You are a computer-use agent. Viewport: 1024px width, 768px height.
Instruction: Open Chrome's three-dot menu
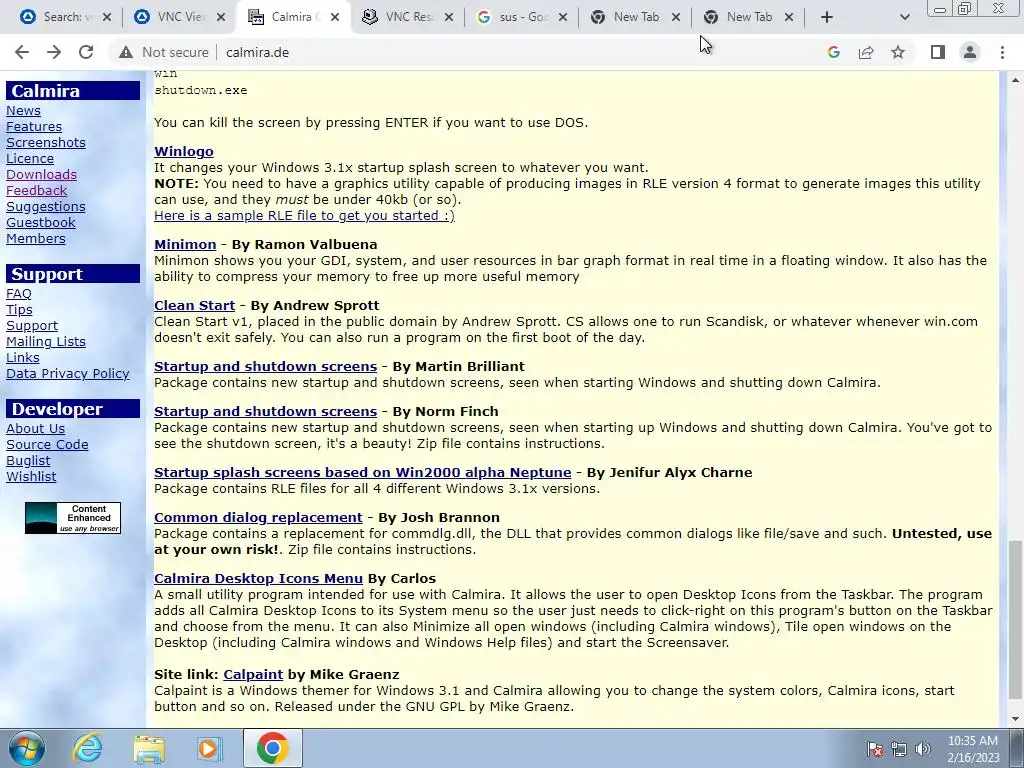point(1002,52)
